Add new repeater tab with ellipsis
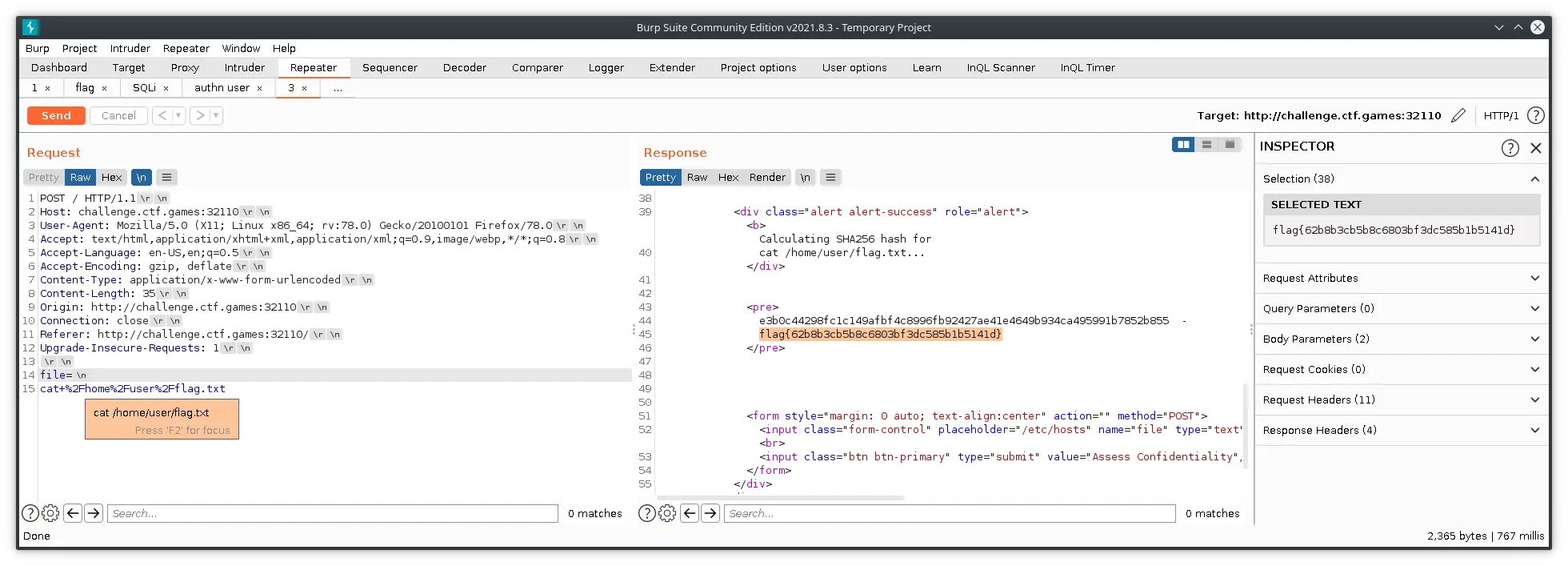 (x=338, y=88)
